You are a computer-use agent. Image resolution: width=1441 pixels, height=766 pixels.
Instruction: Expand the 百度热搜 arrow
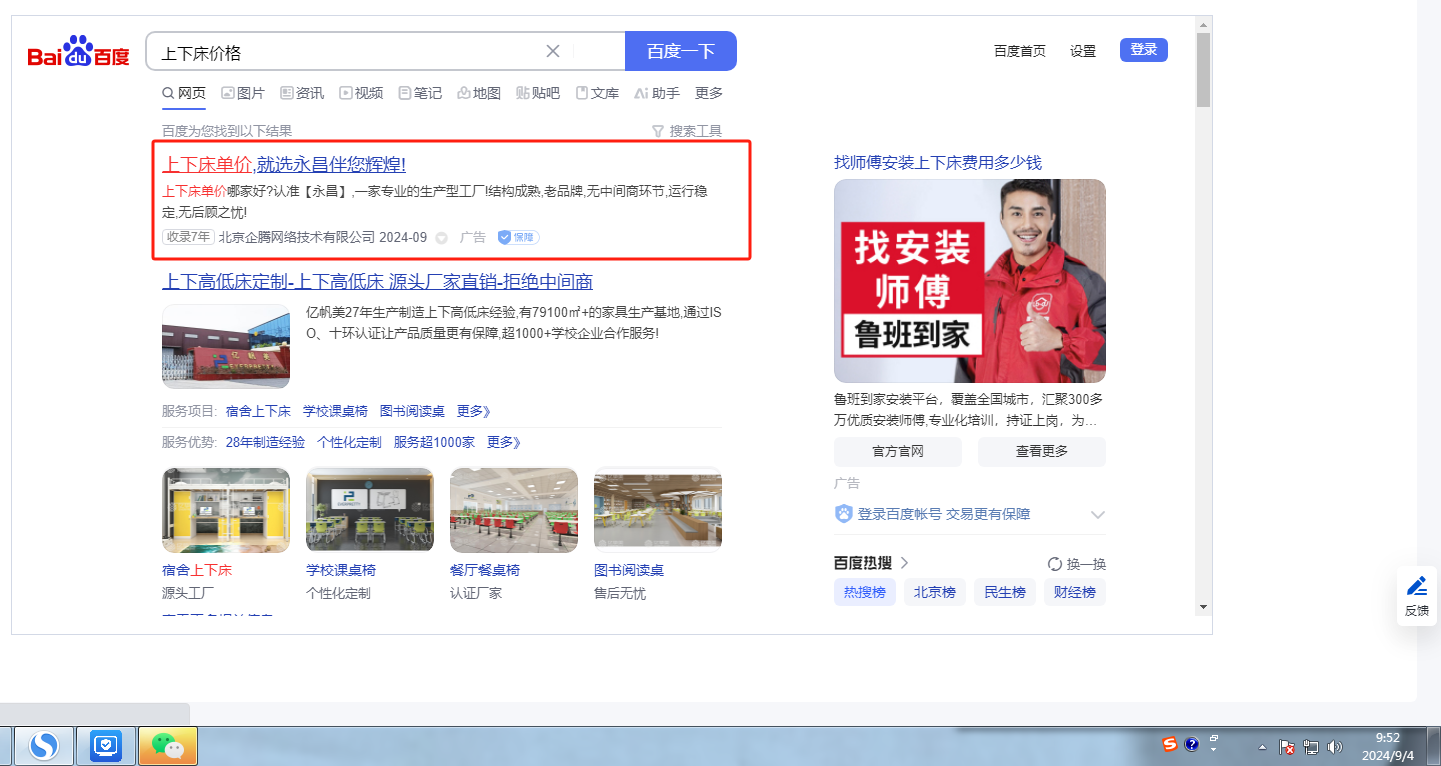coord(904,563)
